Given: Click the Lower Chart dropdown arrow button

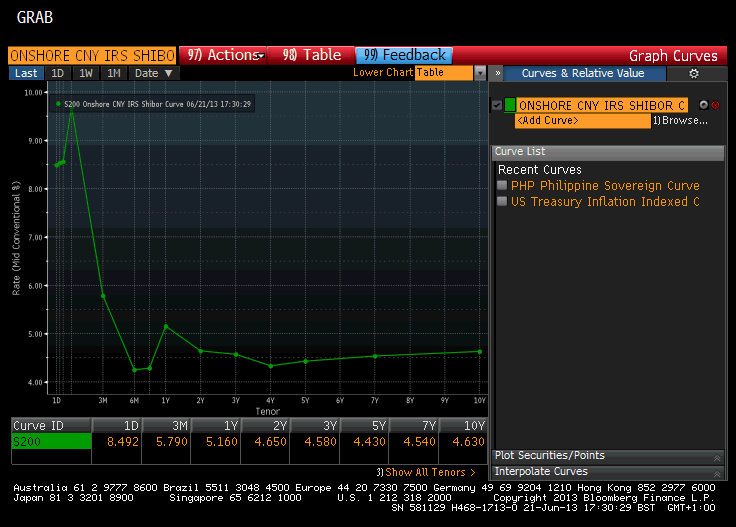Looking at the screenshot, I should click(480, 73).
